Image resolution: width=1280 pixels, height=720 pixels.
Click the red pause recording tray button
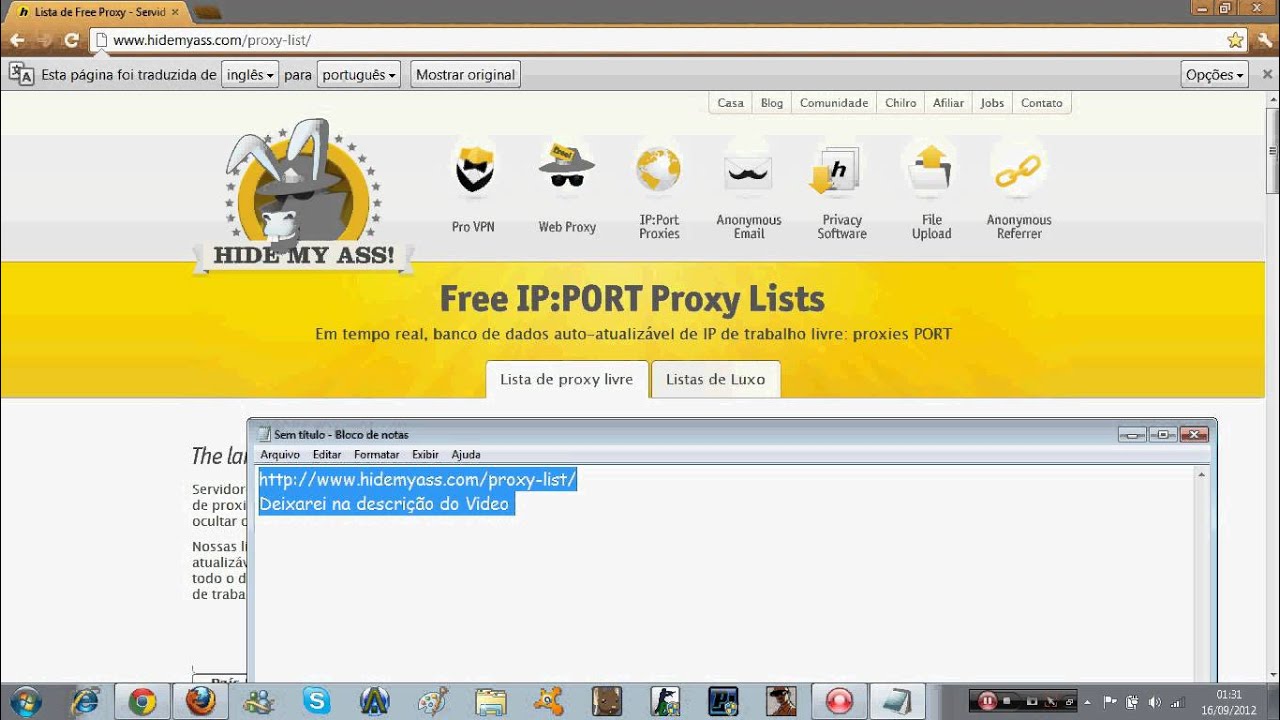point(987,701)
